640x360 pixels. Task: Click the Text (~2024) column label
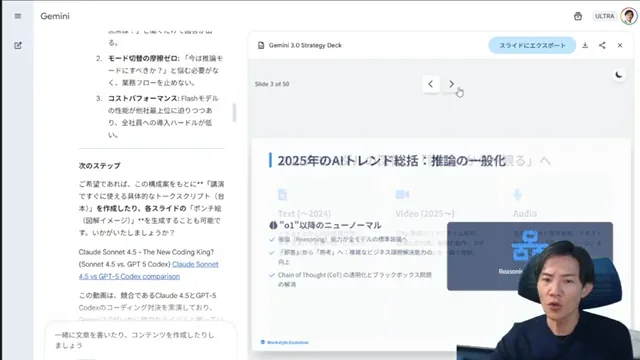coord(304,213)
